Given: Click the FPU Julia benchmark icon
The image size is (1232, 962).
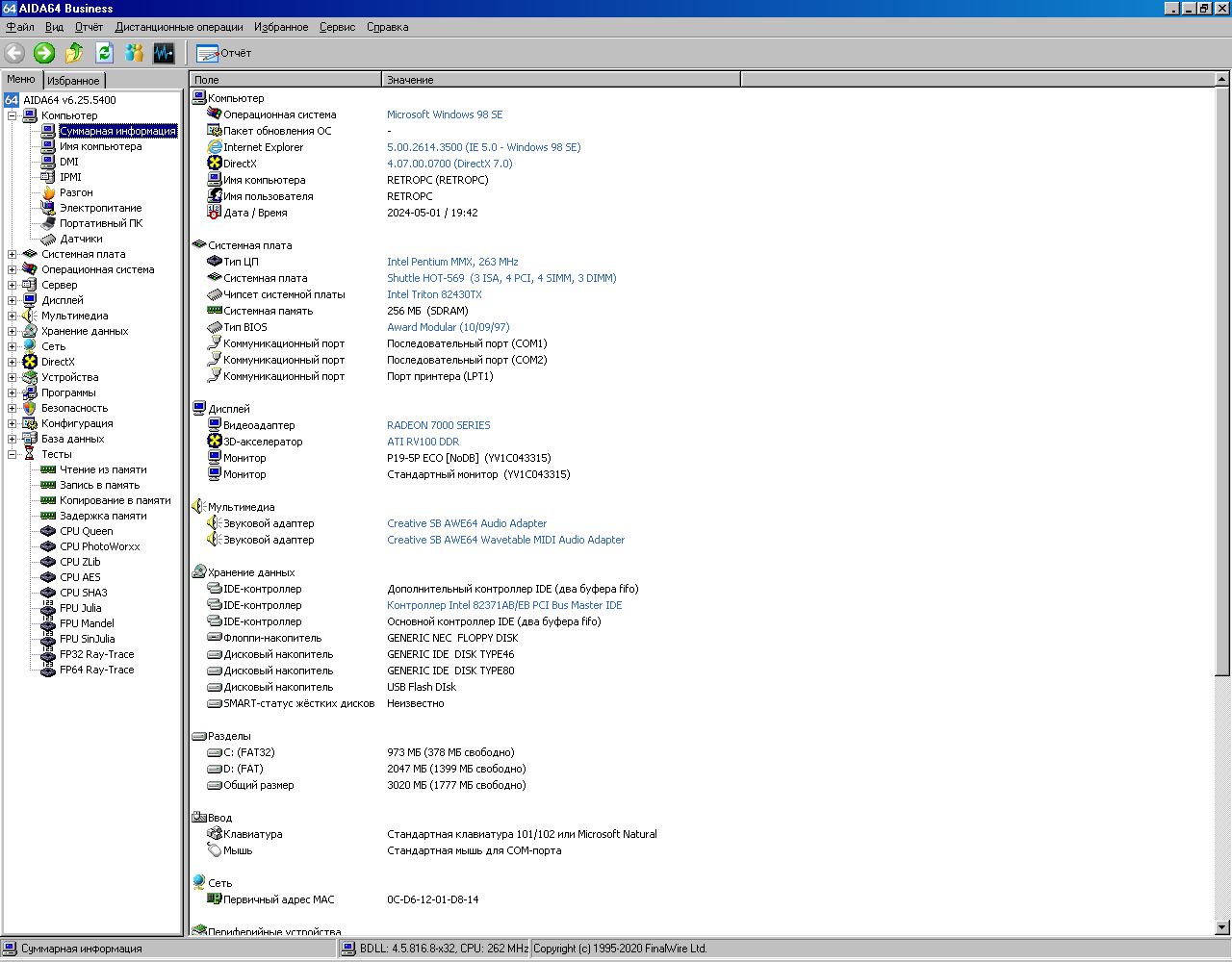Looking at the screenshot, I should [x=48, y=608].
